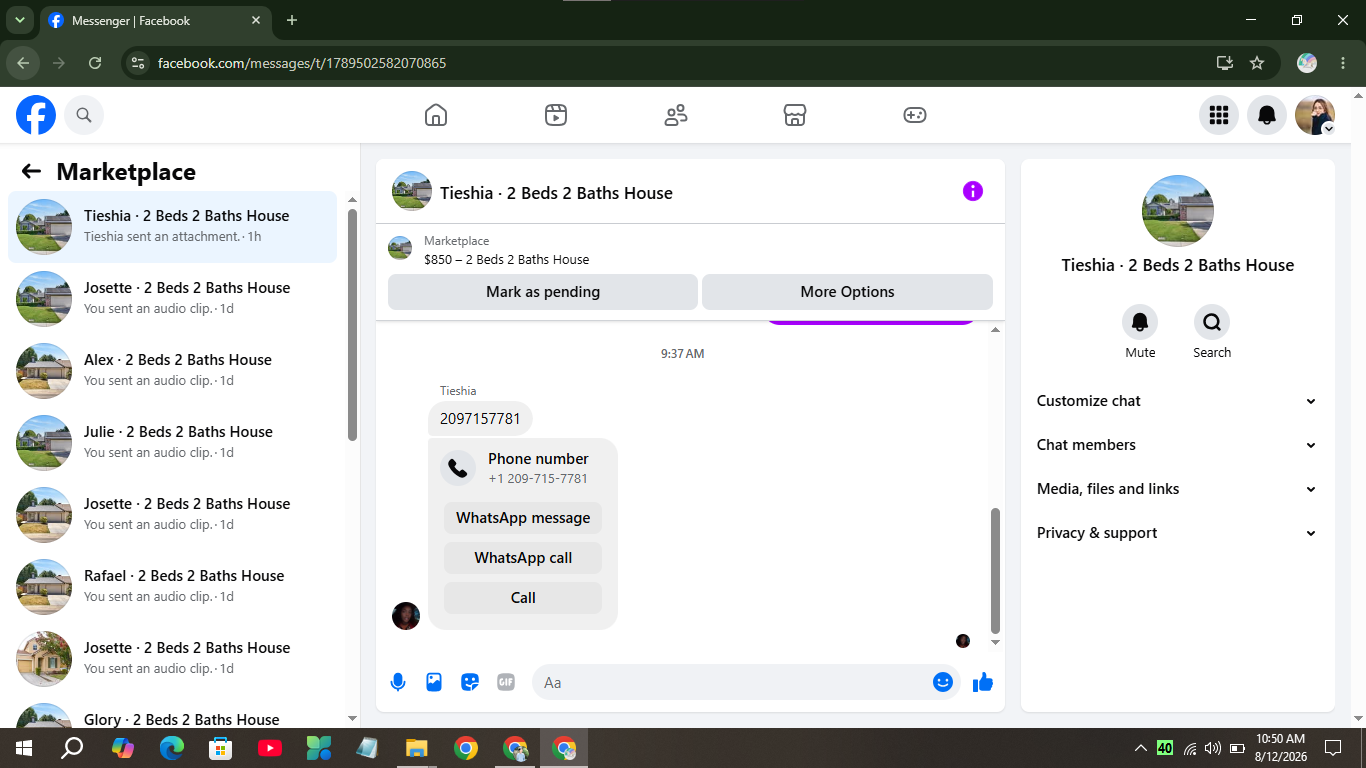Search within the Tieshia conversation

1212,322
